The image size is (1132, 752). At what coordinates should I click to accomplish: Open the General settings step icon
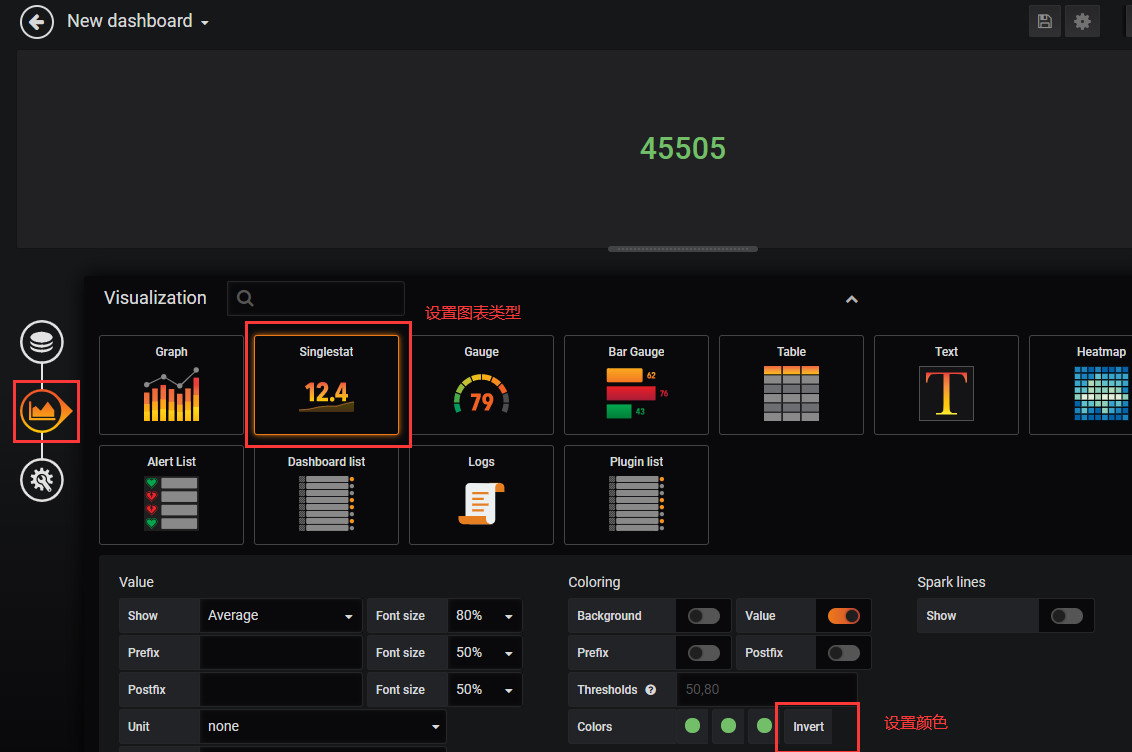click(x=42, y=480)
